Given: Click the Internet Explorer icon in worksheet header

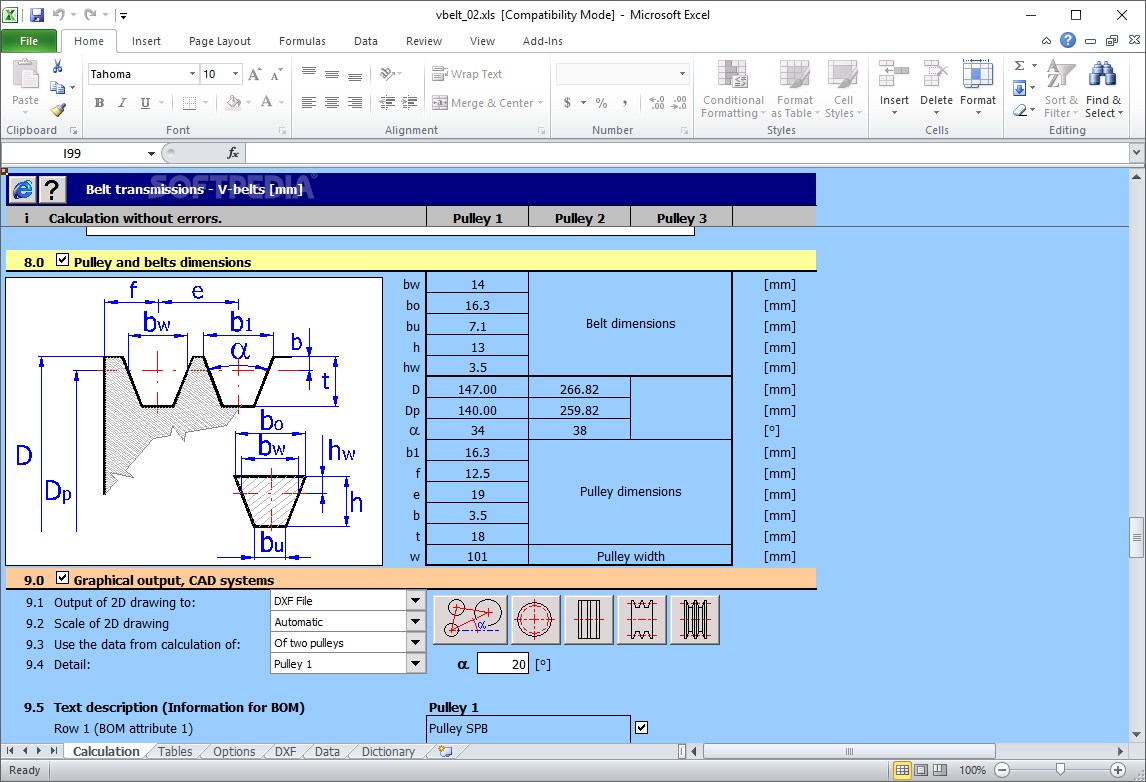Looking at the screenshot, I should click(x=23, y=190).
